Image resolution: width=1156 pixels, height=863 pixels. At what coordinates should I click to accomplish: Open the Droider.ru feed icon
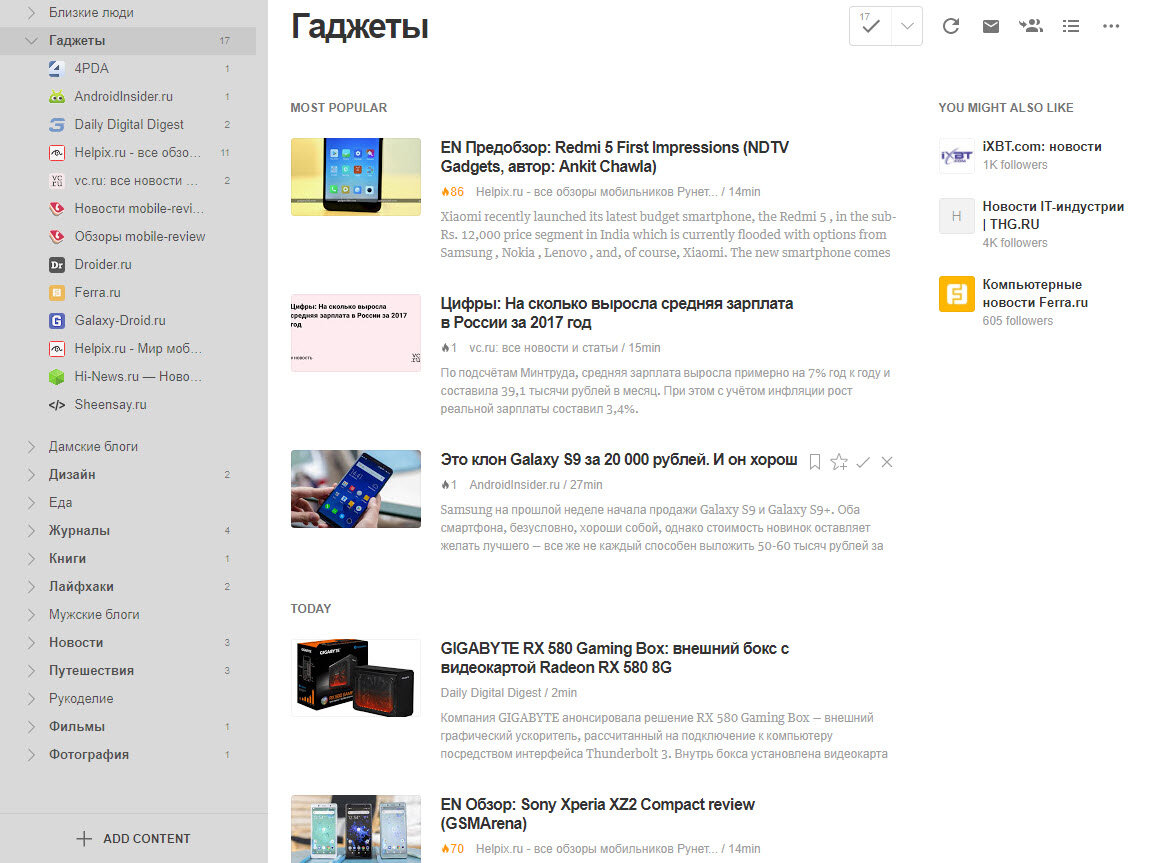(57, 265)
